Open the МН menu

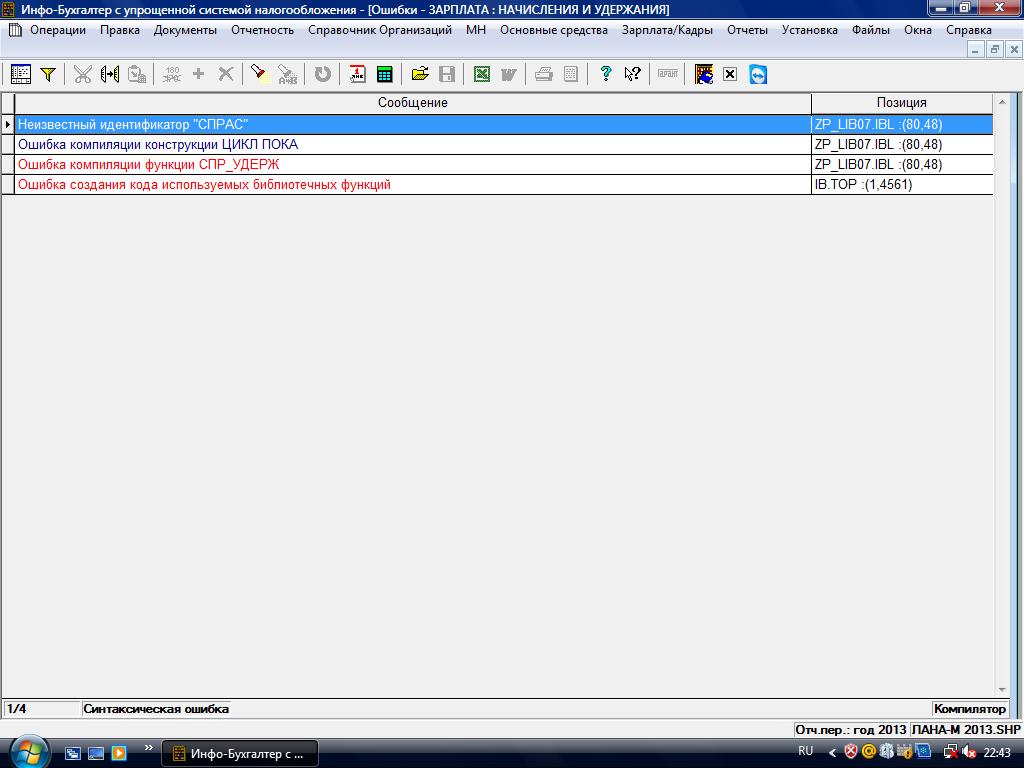click(x=475, y=30)
